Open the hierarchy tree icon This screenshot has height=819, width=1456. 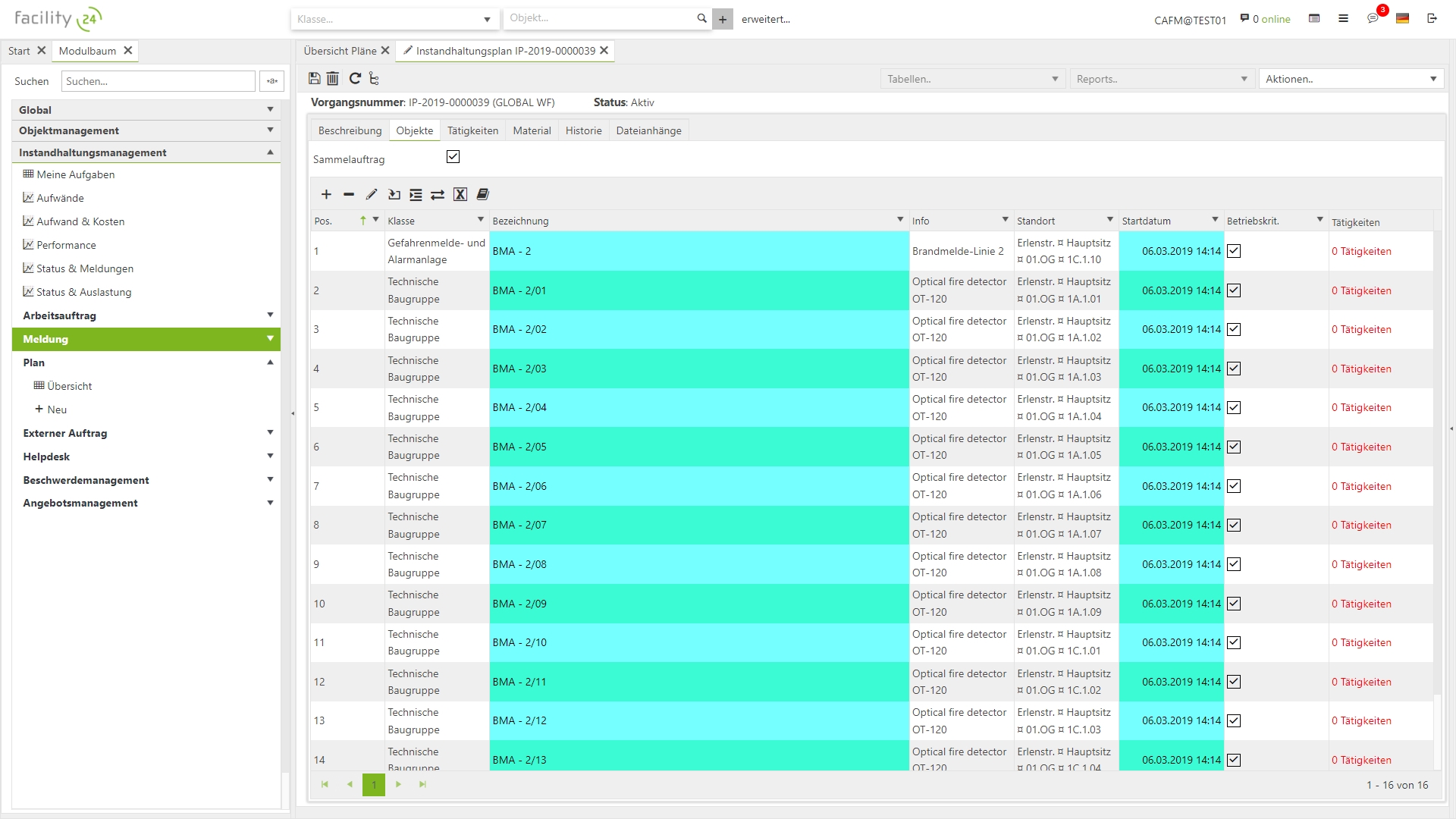point(374,78)
